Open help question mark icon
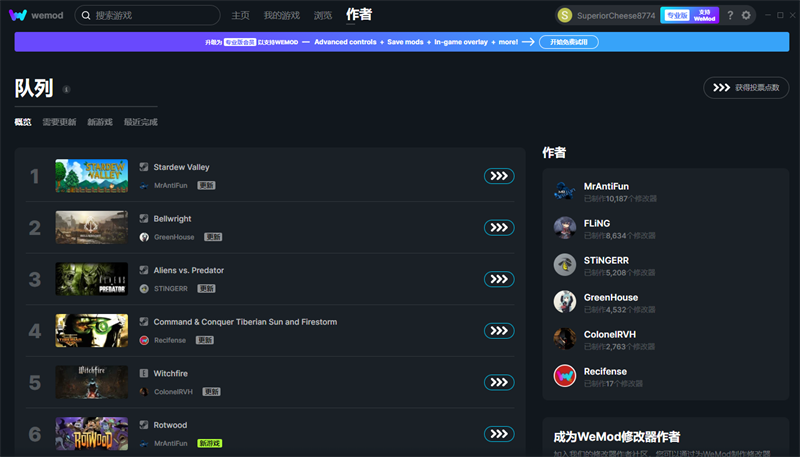This screenshot has height=457, width=800. click(x=730, y=15)
